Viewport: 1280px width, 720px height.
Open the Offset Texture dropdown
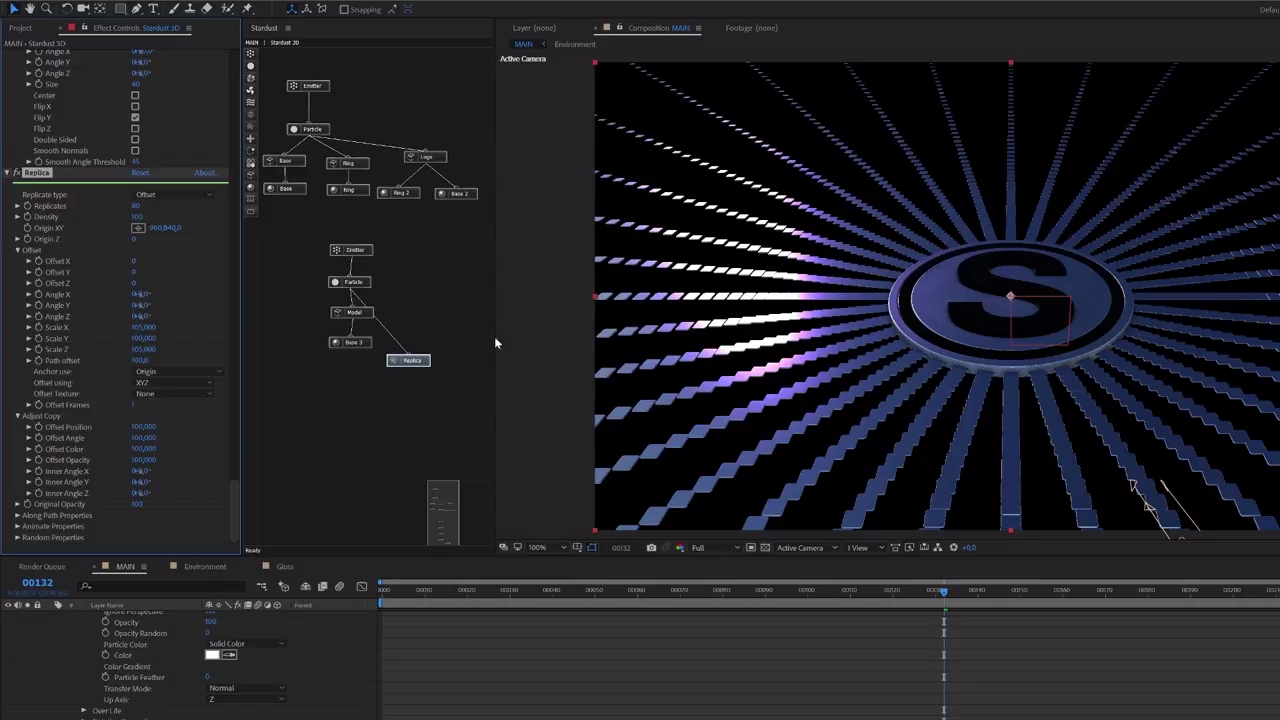point(175,394)
